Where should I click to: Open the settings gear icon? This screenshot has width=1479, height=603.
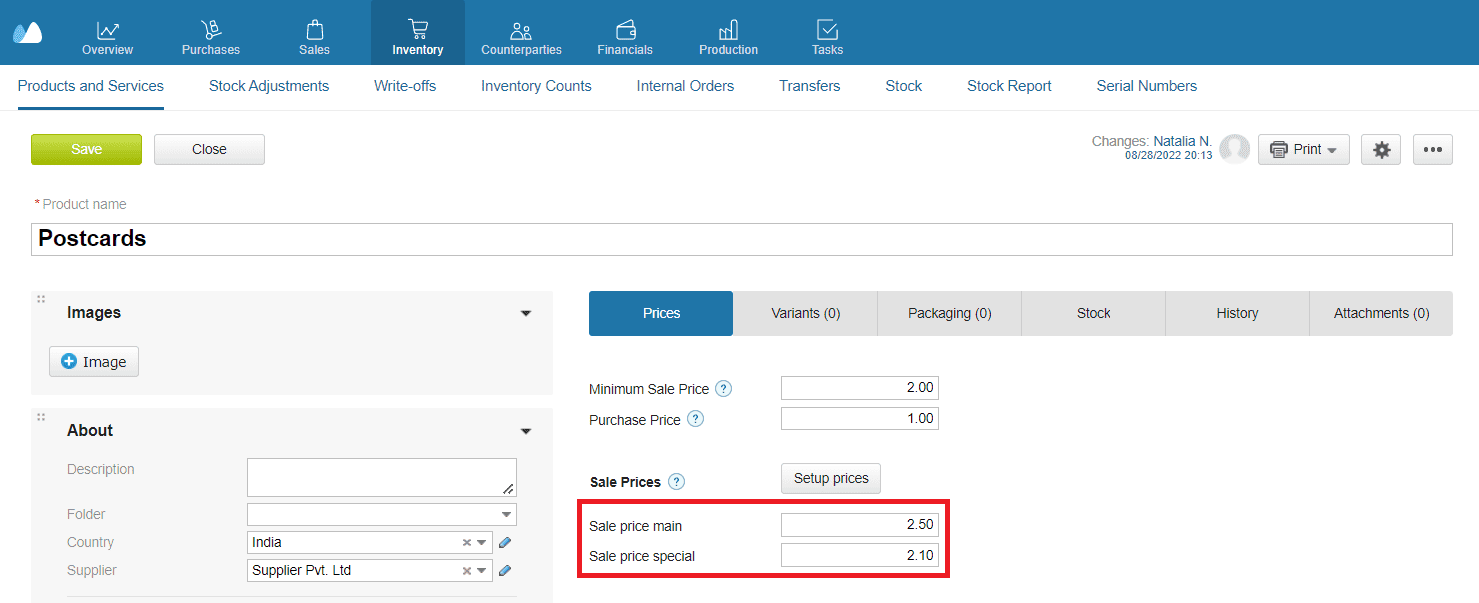(1380, 149)
